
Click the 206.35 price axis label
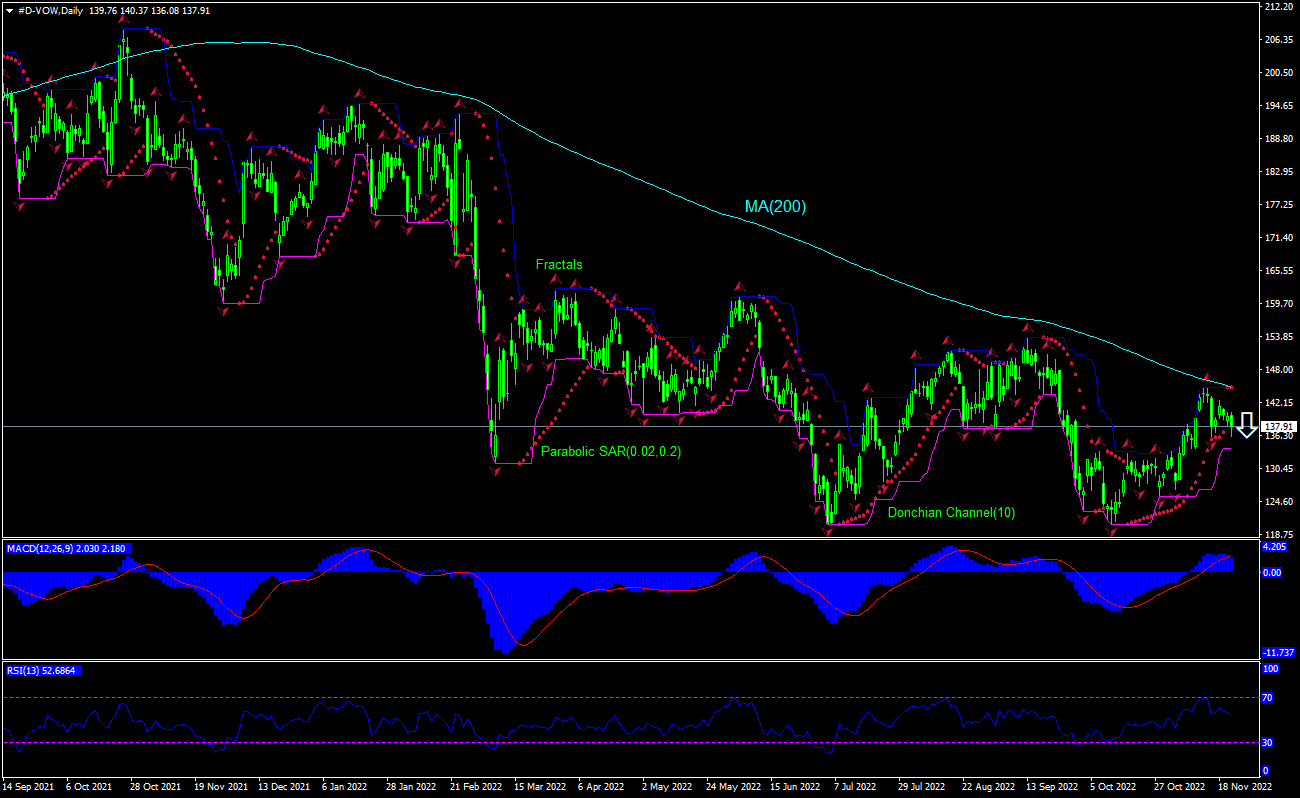[1277, 40]
